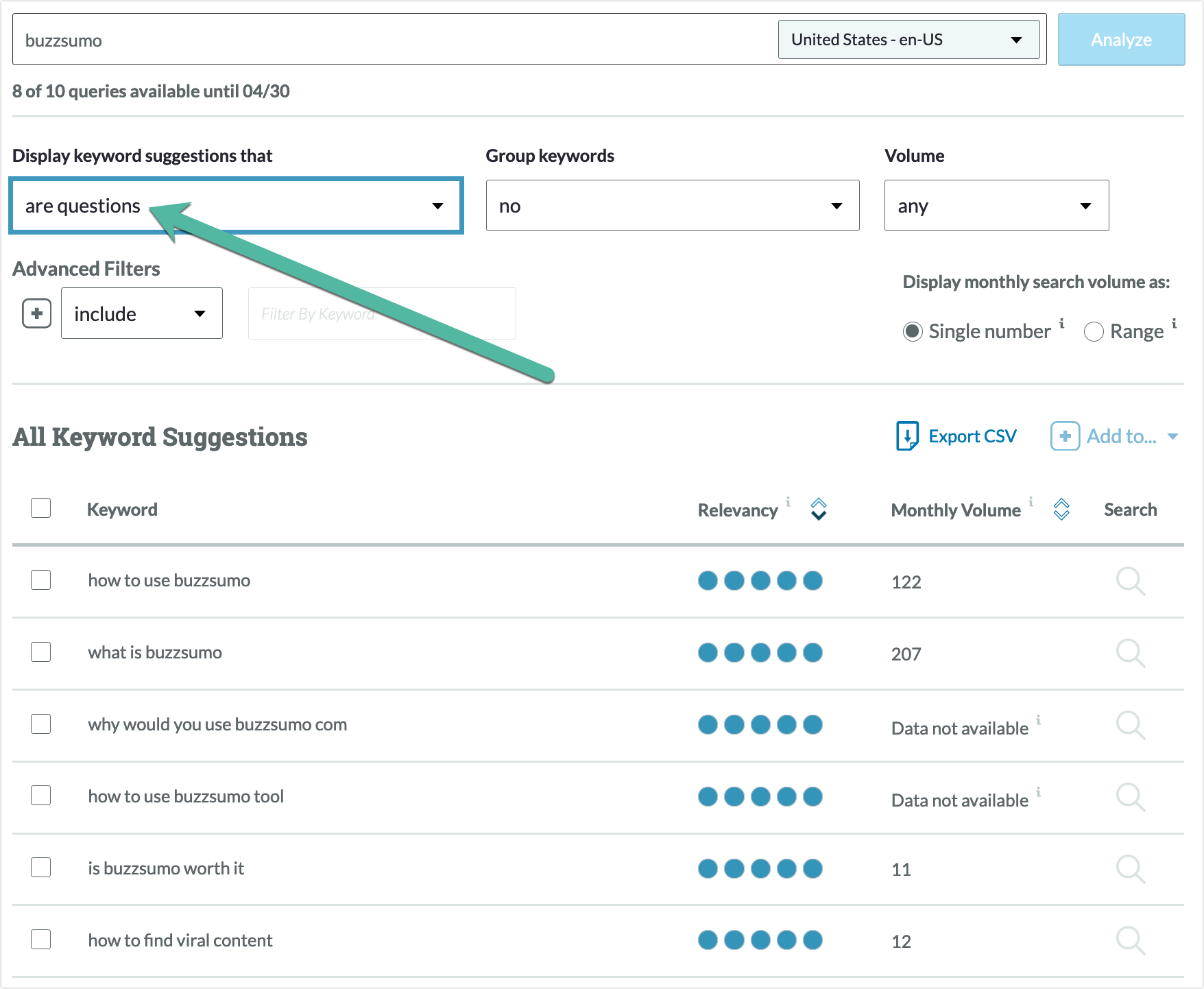Viewport: 1204px width, 989px height.
Task: Click the sort arrows on the Relevancy column
Action: [x=819, y=510]
